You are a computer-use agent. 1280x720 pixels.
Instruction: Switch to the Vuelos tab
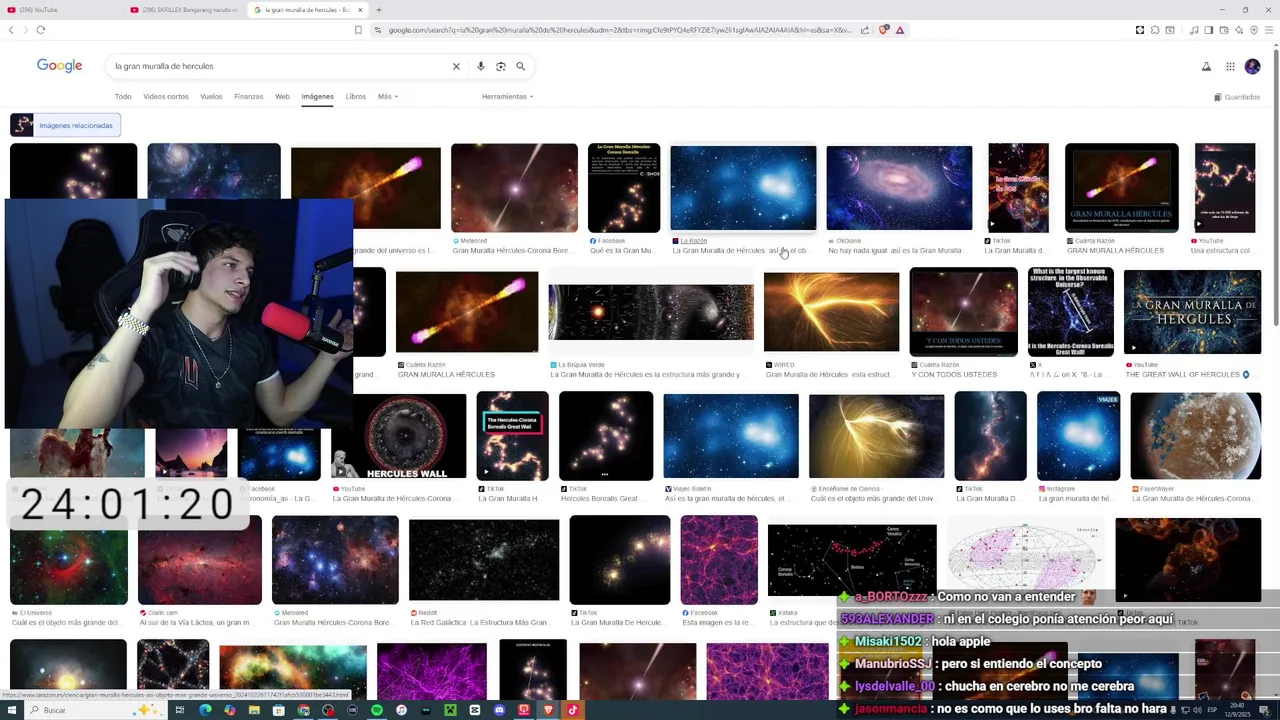211,97
